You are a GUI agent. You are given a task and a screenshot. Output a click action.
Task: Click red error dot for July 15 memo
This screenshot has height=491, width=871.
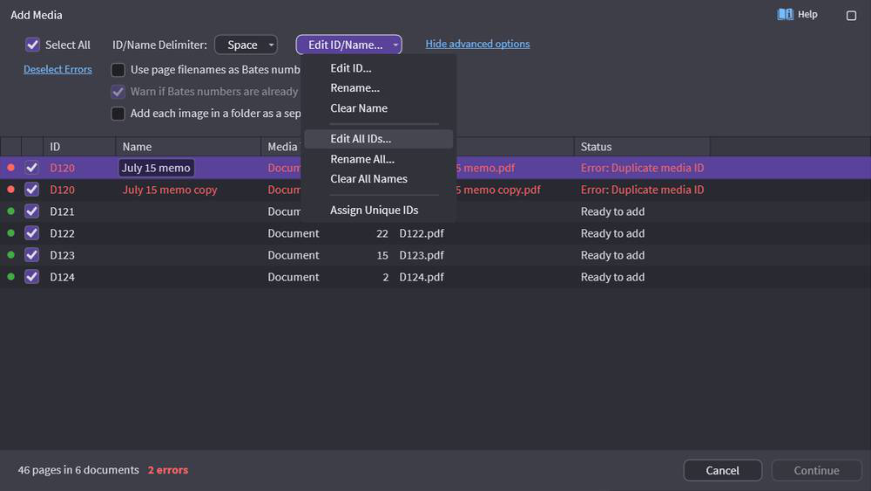(11, 167)
